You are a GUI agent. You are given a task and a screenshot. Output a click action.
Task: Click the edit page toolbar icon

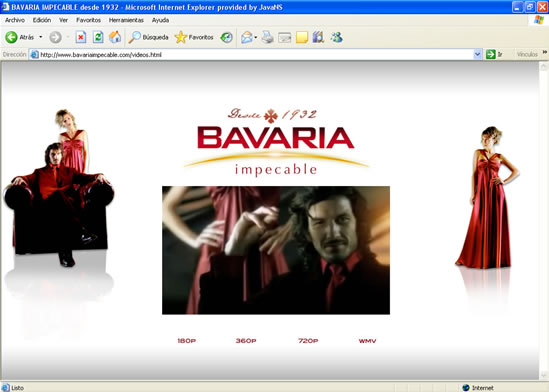click(x=285, y=37)
